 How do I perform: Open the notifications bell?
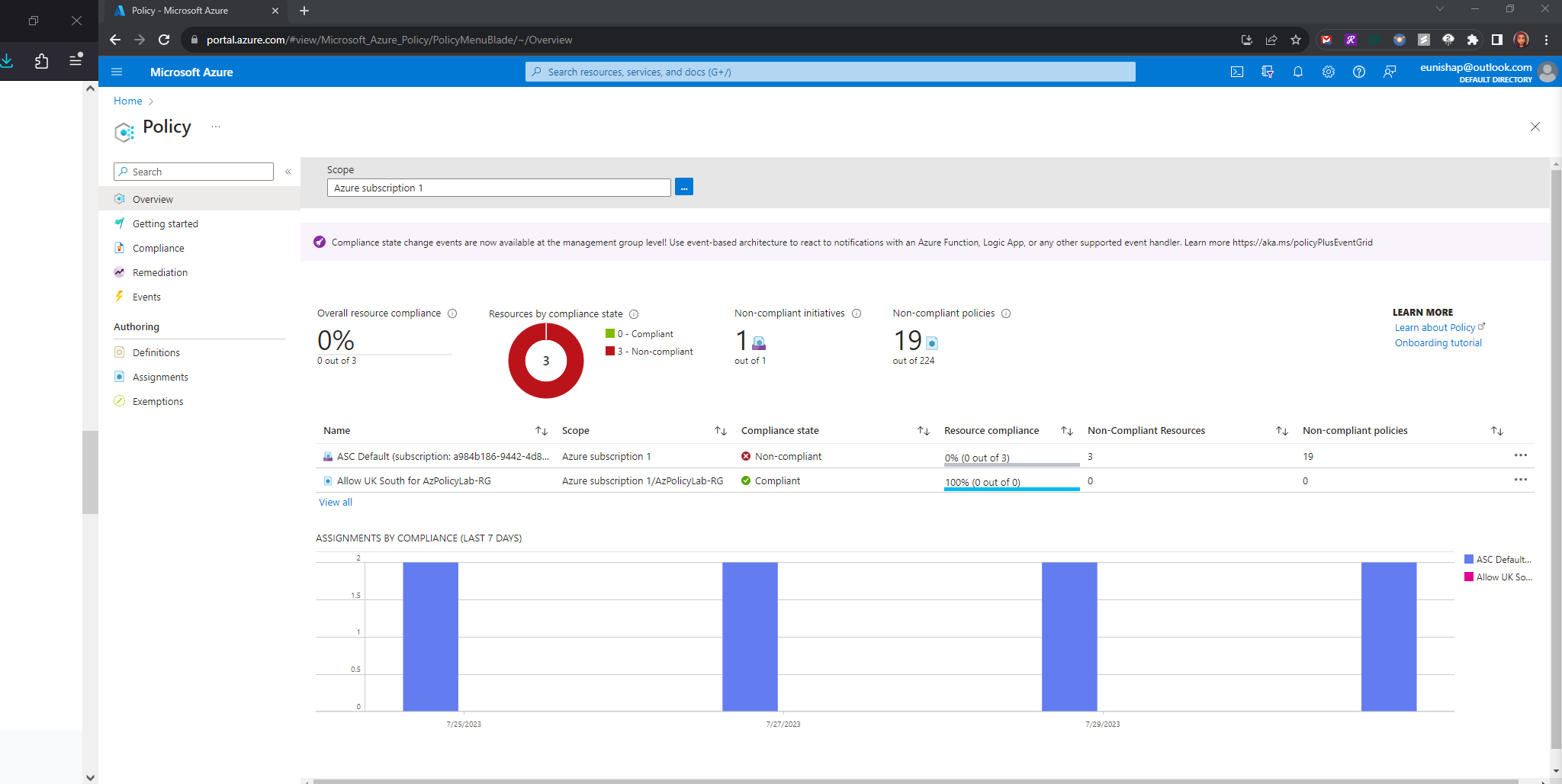1298,72
